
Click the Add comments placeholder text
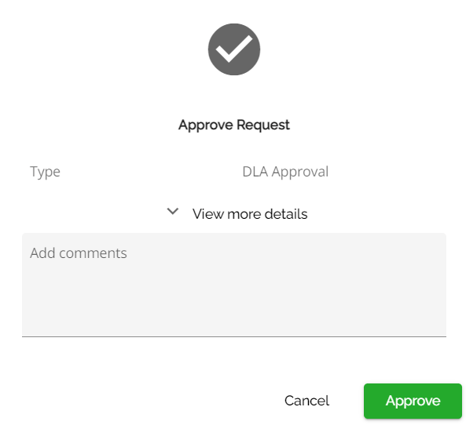(78, 253)
